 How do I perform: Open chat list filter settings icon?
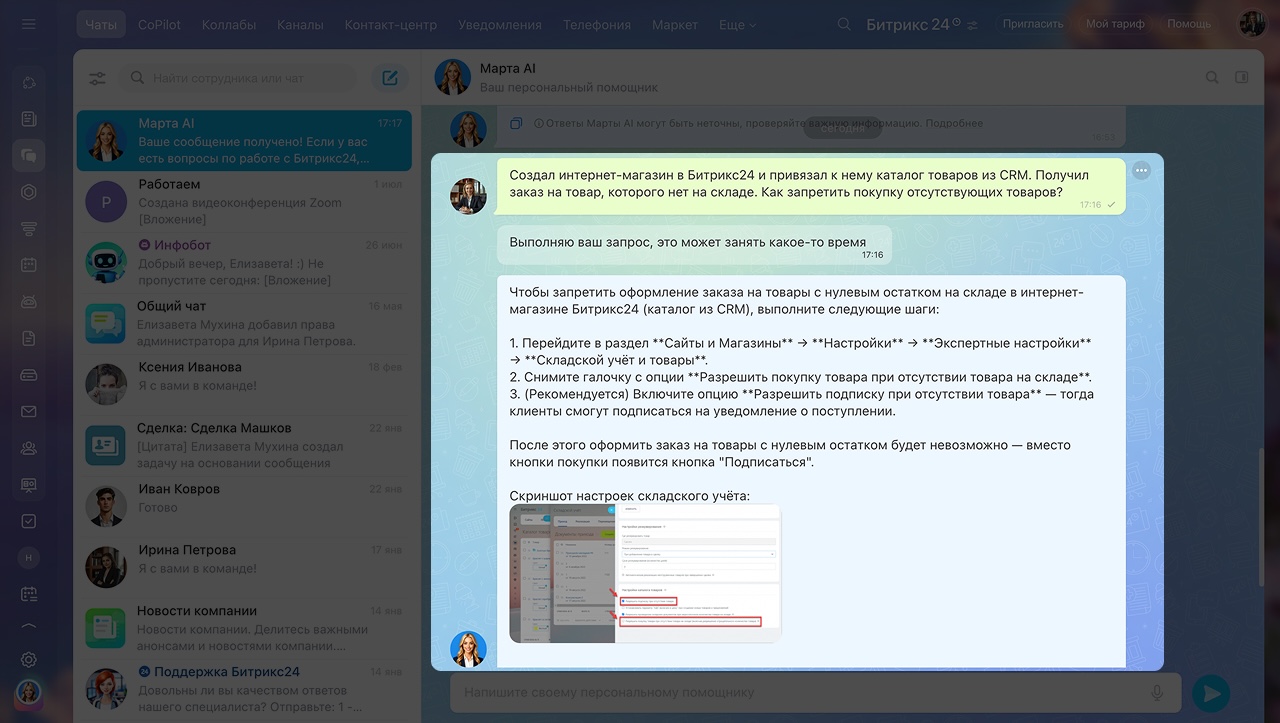click(x=97, y=78)
